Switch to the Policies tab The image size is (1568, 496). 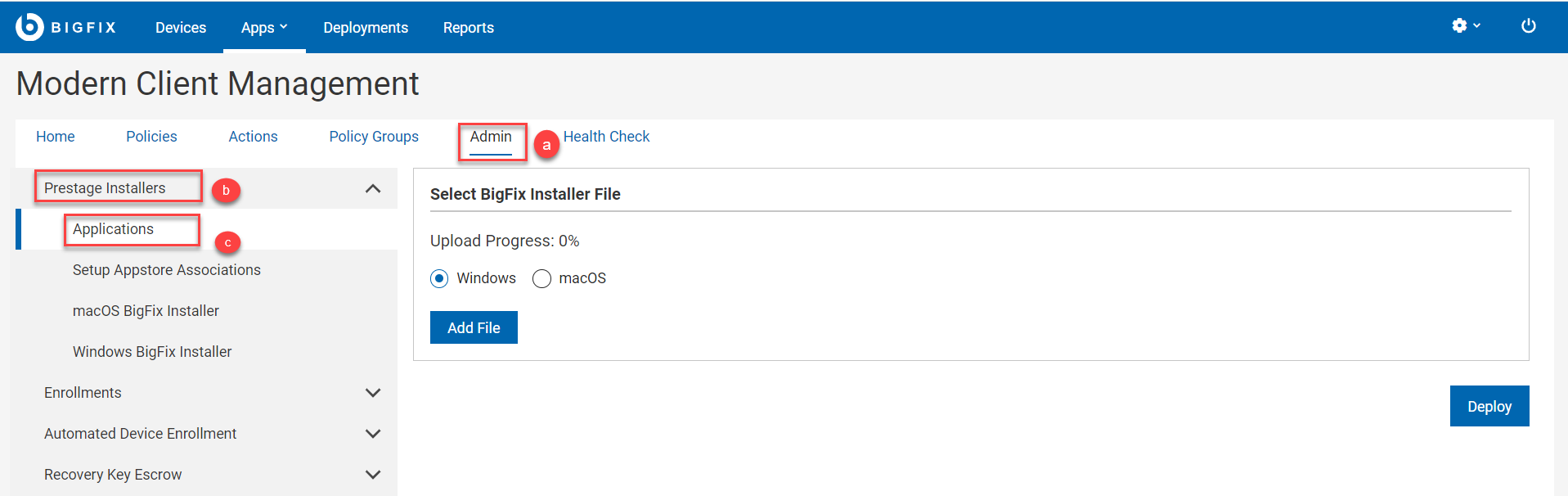(x=151, y=137)
